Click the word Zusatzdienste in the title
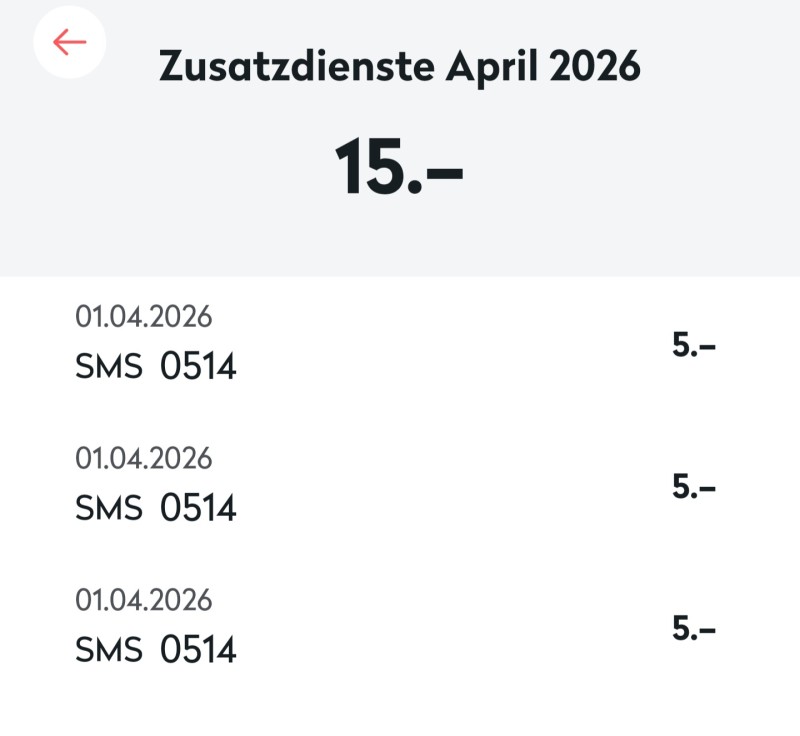 (x=297, y=67)
